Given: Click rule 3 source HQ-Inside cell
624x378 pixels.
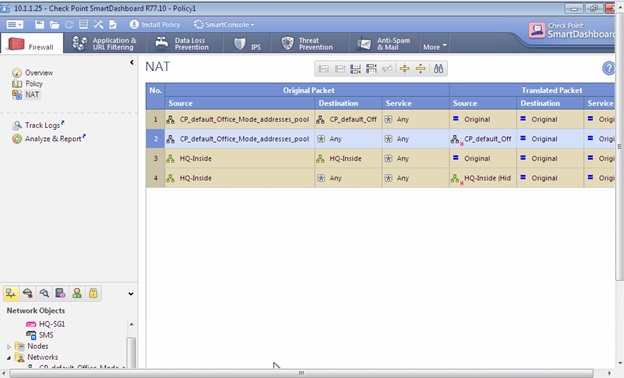Looking at the screenshot, I should (240, 158).
